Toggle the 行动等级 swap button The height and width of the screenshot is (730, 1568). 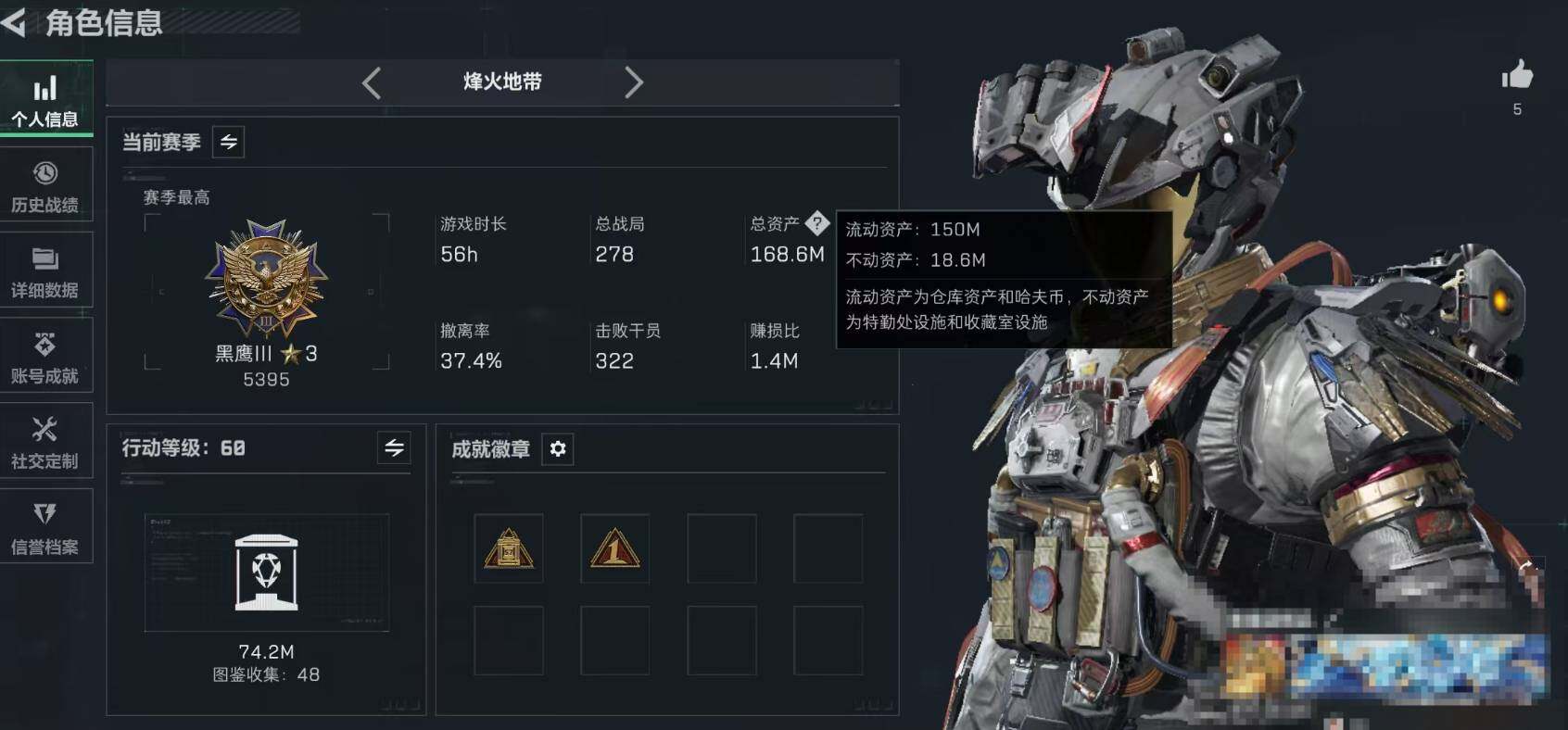(x=394, y=448)
